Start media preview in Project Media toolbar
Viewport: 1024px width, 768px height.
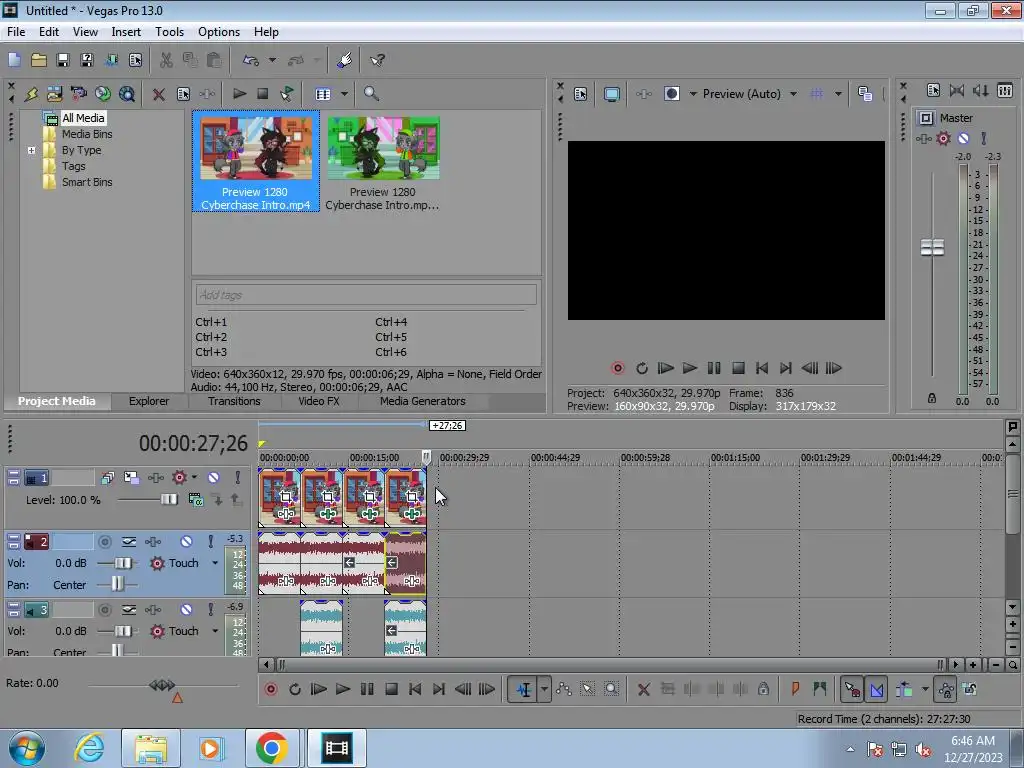tap(240, 93)
